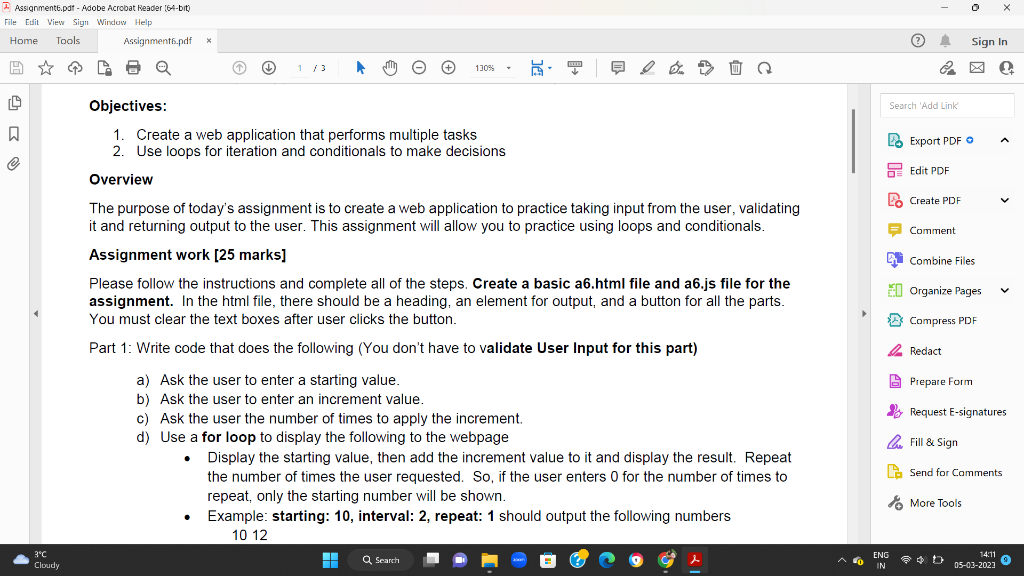Screen dimensions: 1024x576
Task: Click the Sign In button
Action: [989, 41]
